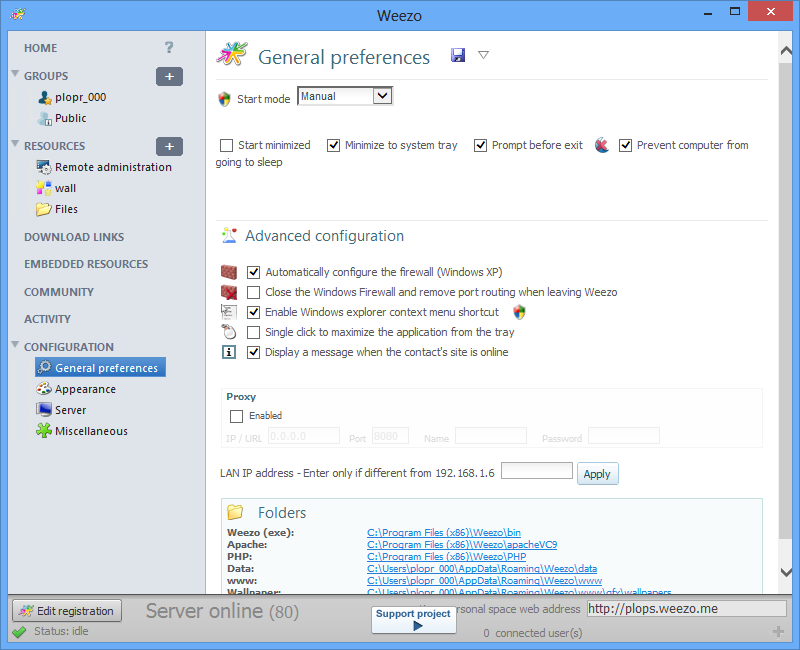The image size is (800, 650).
Task: Click the Remote administration icon
Action: coord(44,167)
